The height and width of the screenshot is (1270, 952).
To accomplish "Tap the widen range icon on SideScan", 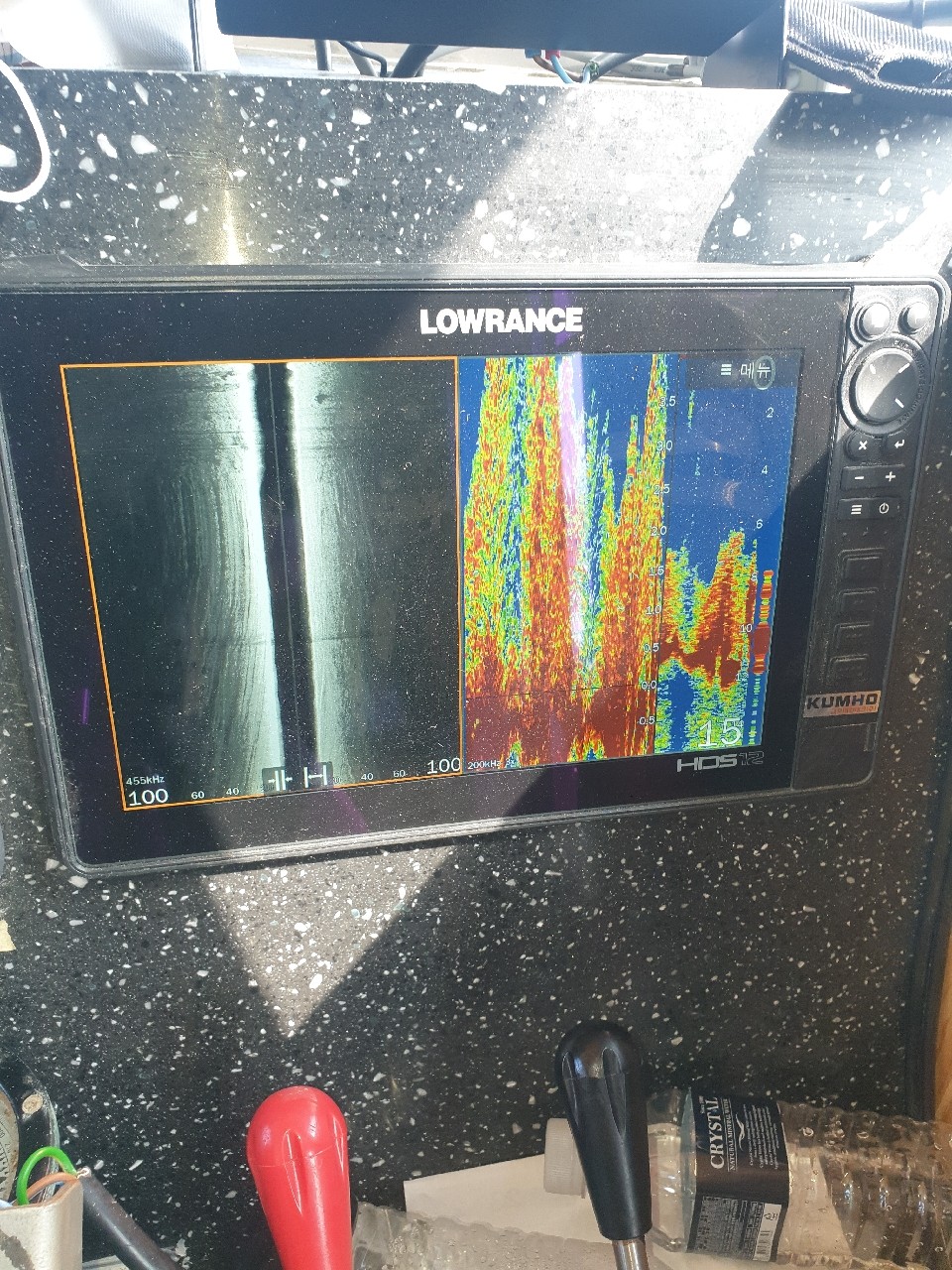I will pyautogui.click(x=316, y=777).
